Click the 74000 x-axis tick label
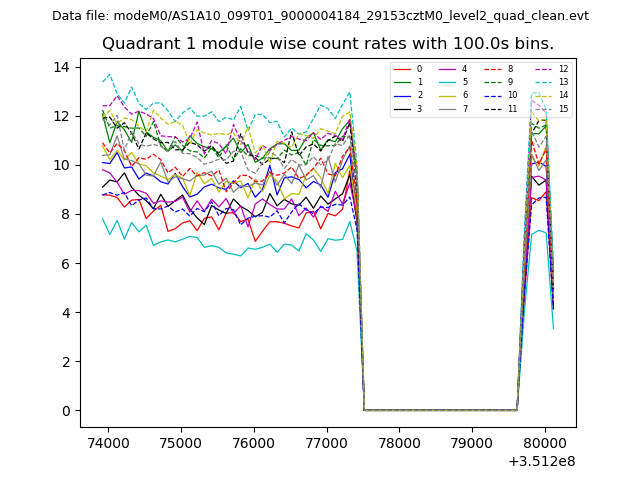 pos(108,442)
